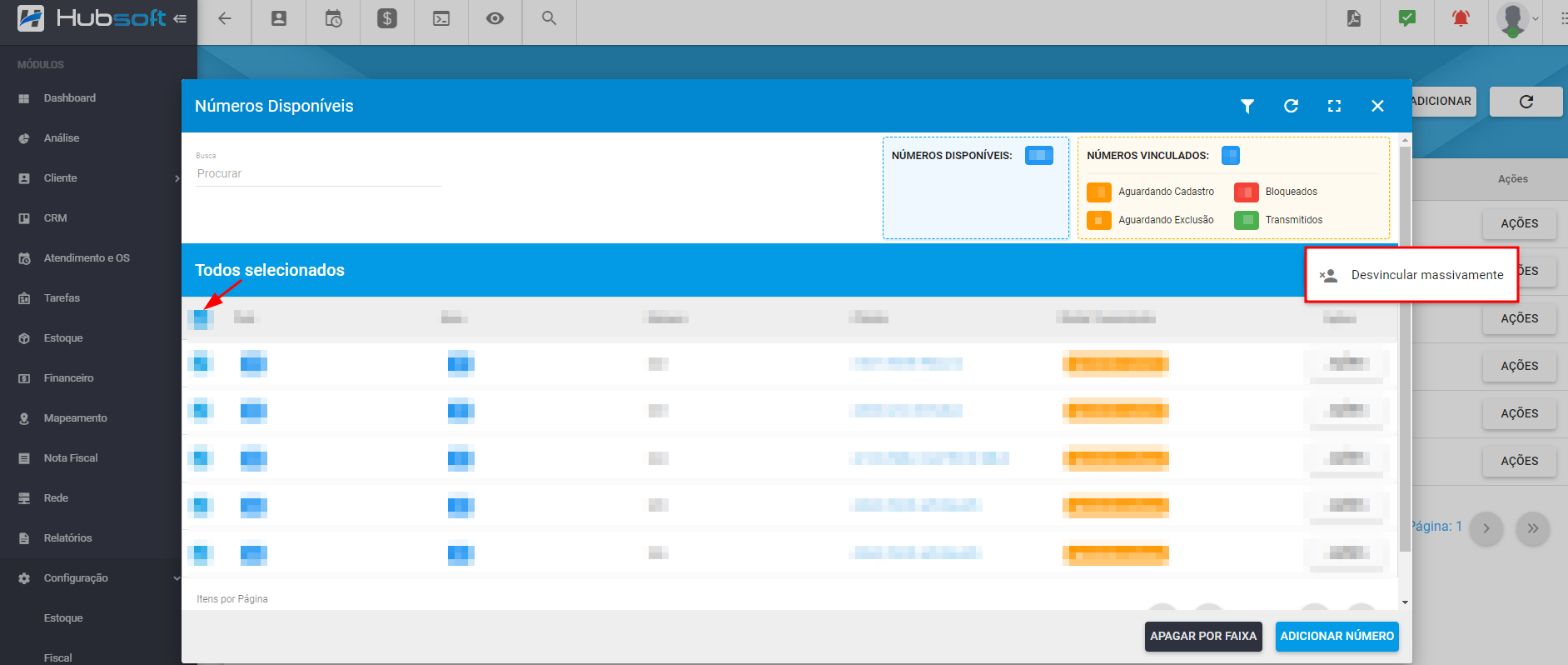Click the Números Disponíveis blue swatch
The width and height of the screenshot is (1568, 665).
[1039, 155]
